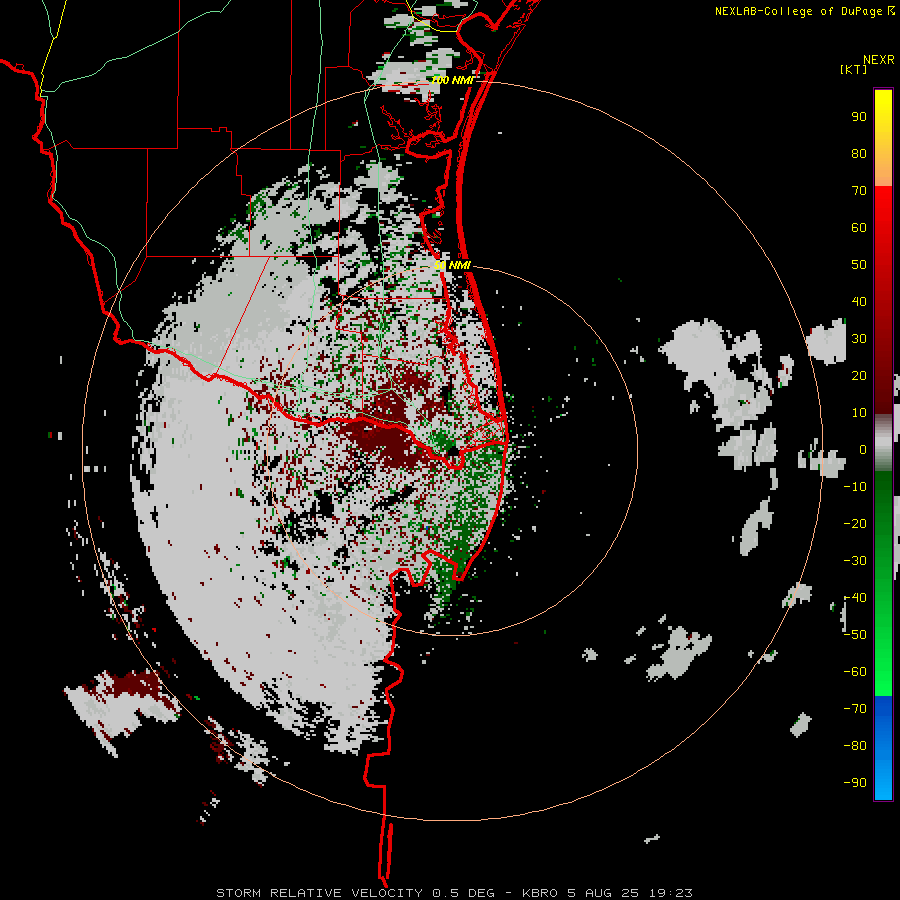Click the -10 value on the velocity scale
Viewport: 900px width, 900px height.
click(855, 487)
